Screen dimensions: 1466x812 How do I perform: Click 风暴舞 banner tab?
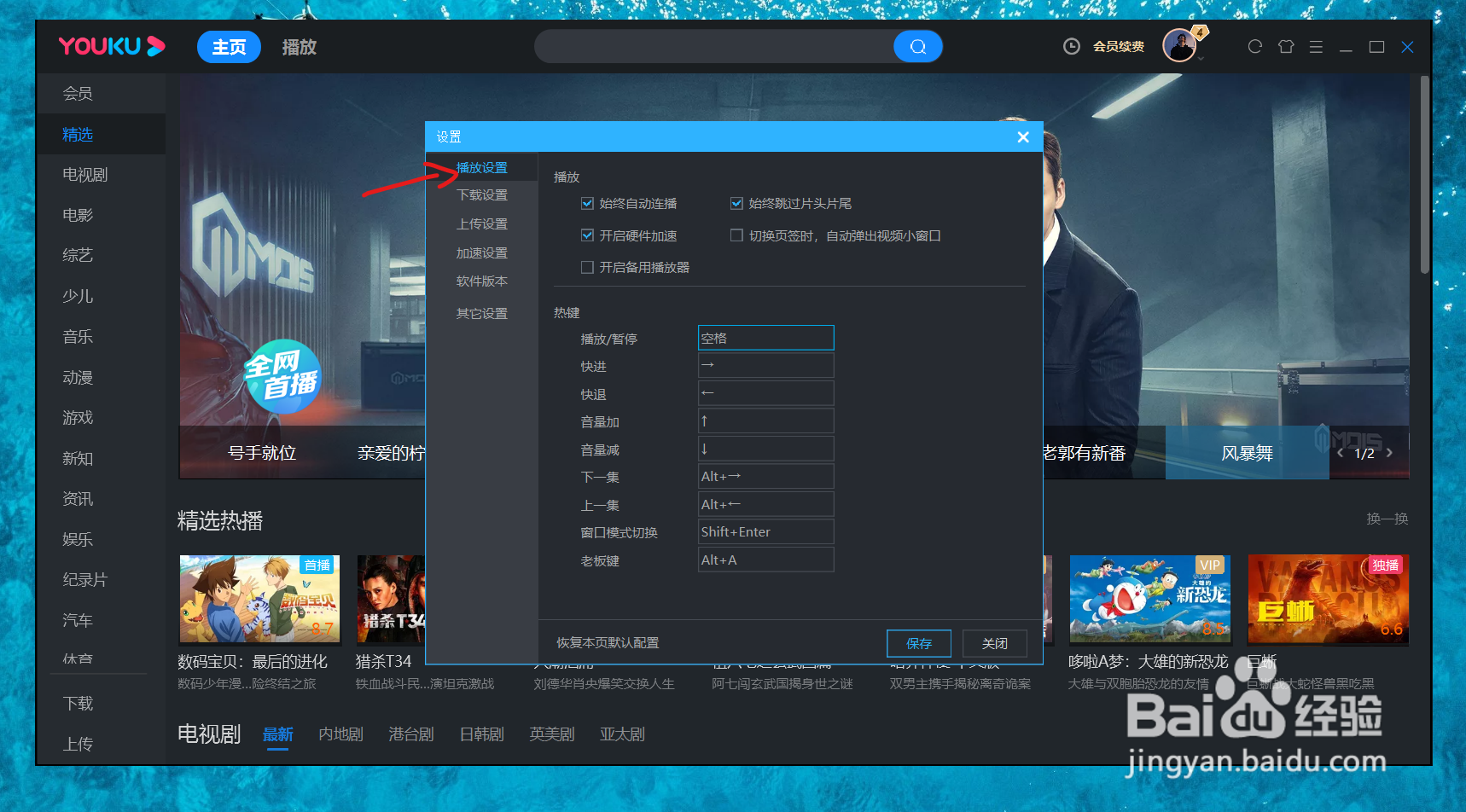coord(1247,453)
